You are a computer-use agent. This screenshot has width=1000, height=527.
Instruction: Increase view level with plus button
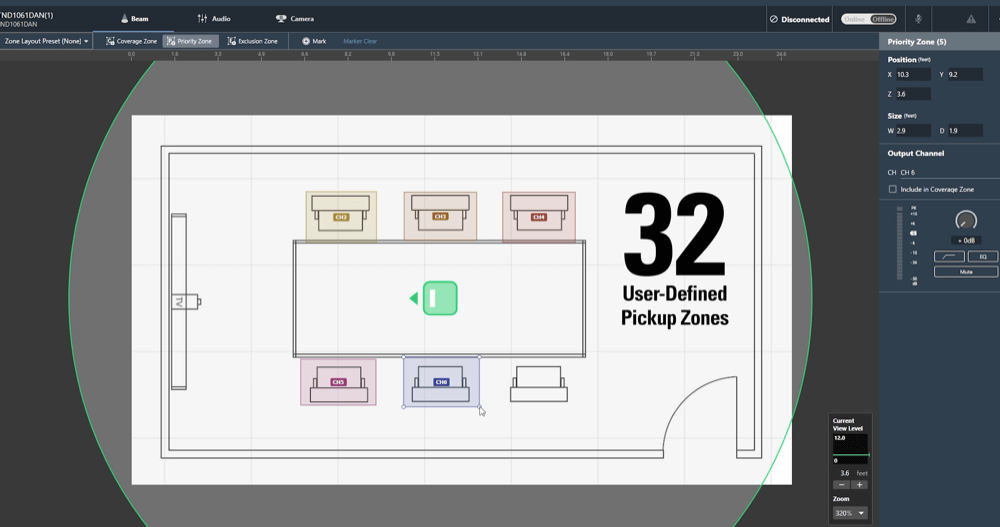pos(859,485)
